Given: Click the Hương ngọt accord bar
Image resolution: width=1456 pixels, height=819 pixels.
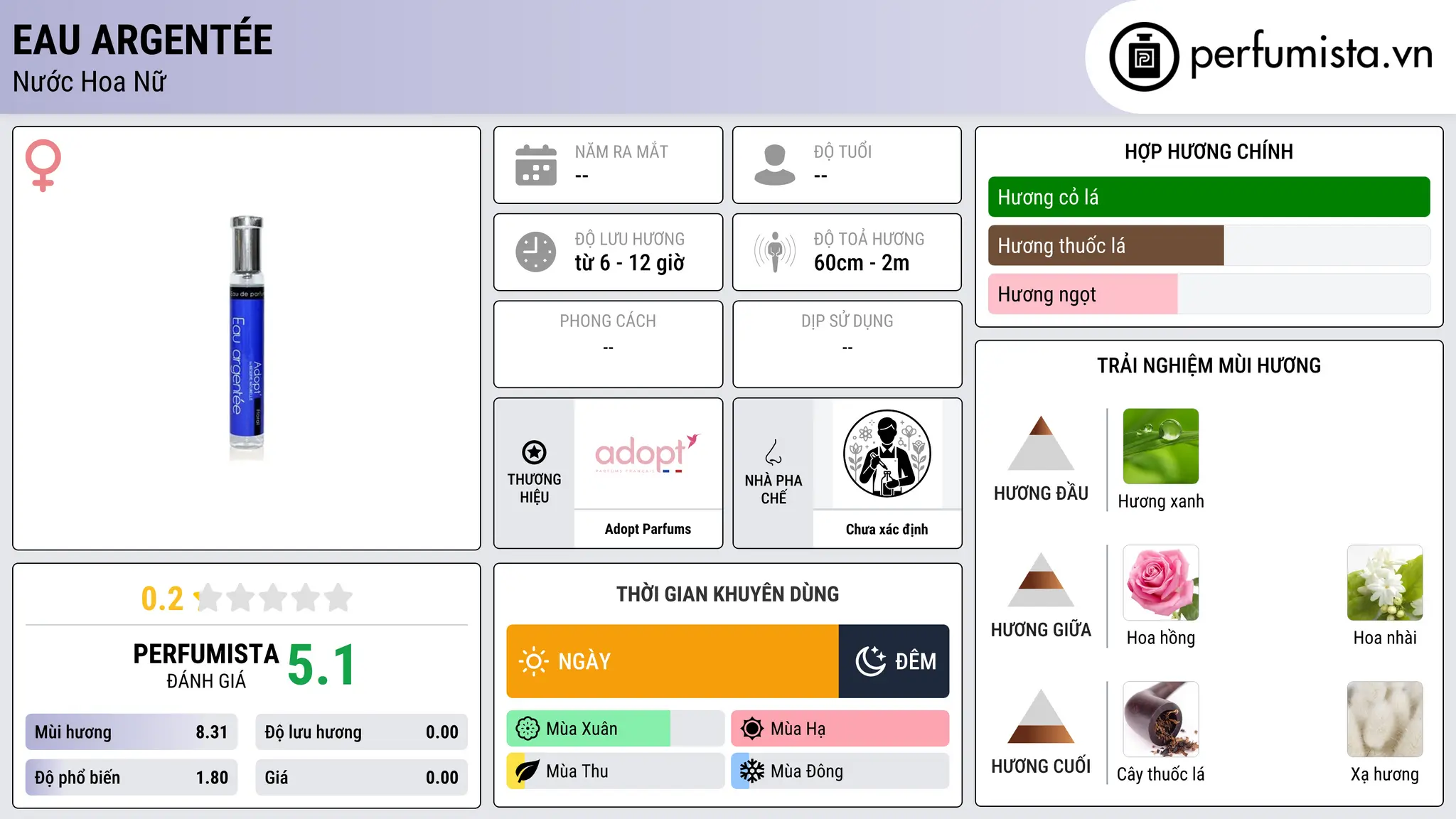Looking at the screenshot, I should (1209, 294).
